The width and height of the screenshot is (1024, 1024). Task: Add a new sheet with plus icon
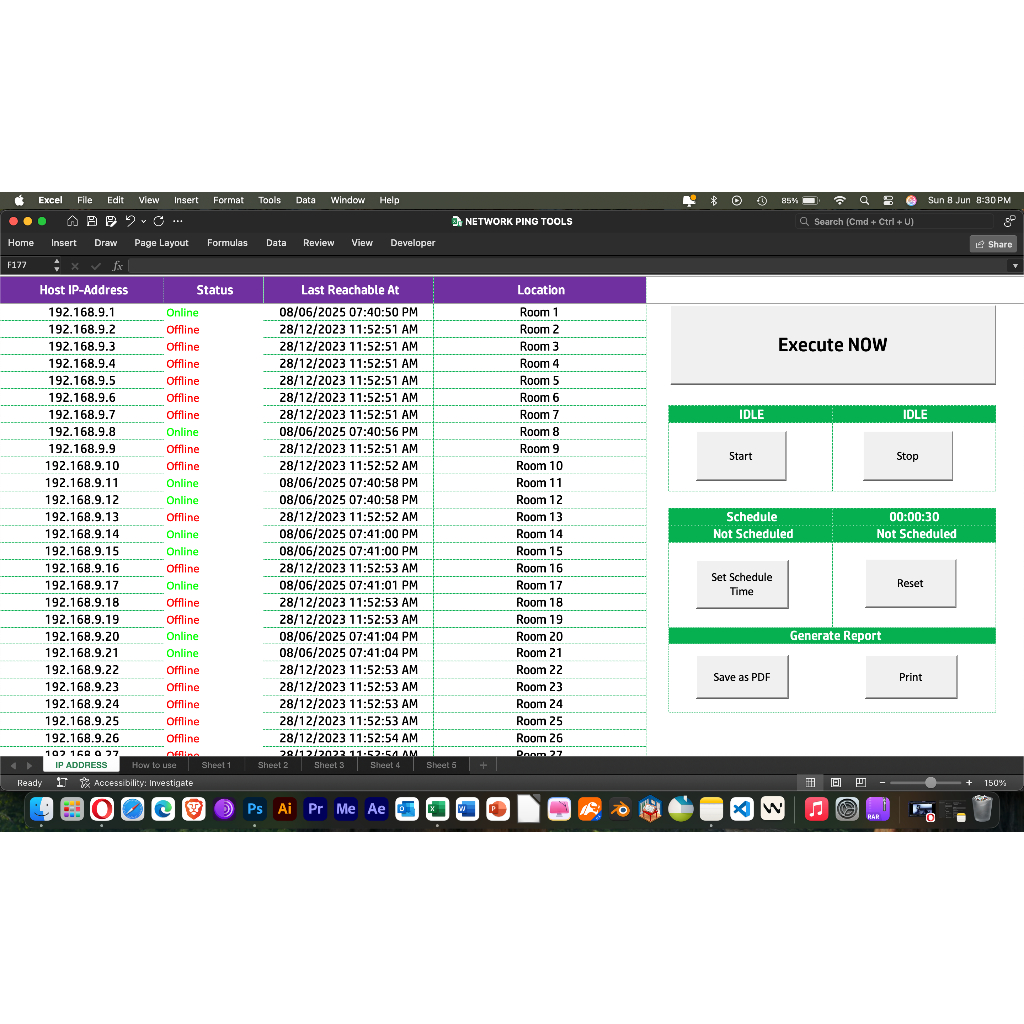pyautogui.click(x=483, y=765)
